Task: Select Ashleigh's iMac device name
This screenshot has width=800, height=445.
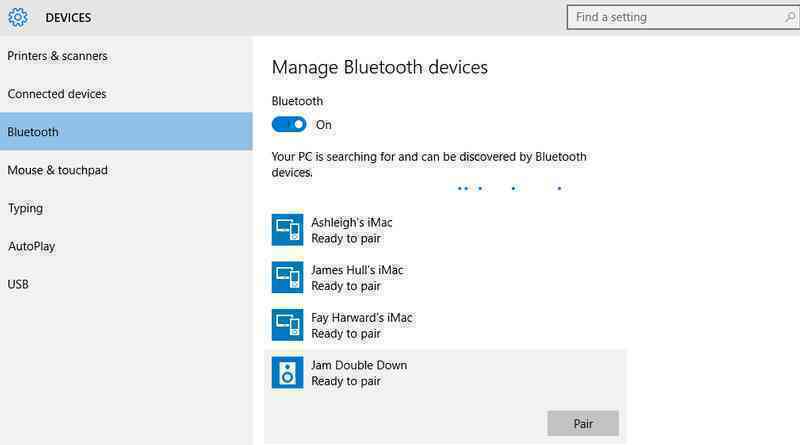Action: [x=352, y=222]
